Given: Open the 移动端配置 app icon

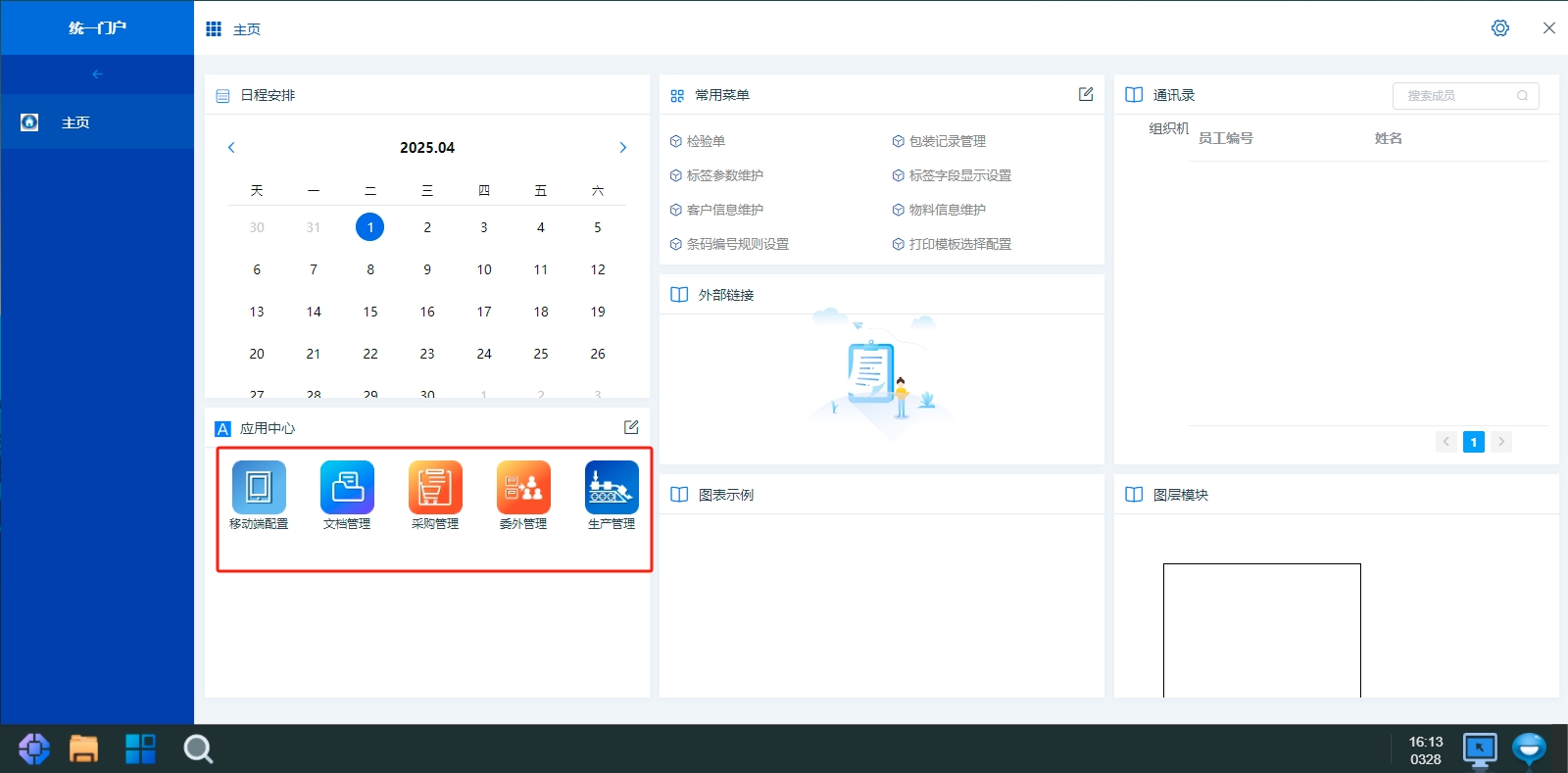Looking at the screenshot, I should 259,487.
